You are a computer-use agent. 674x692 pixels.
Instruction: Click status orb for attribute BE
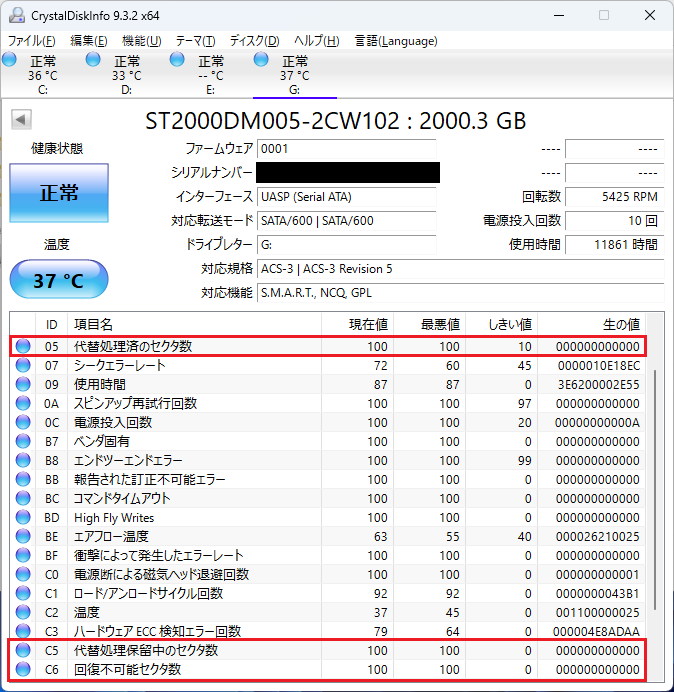23,536
